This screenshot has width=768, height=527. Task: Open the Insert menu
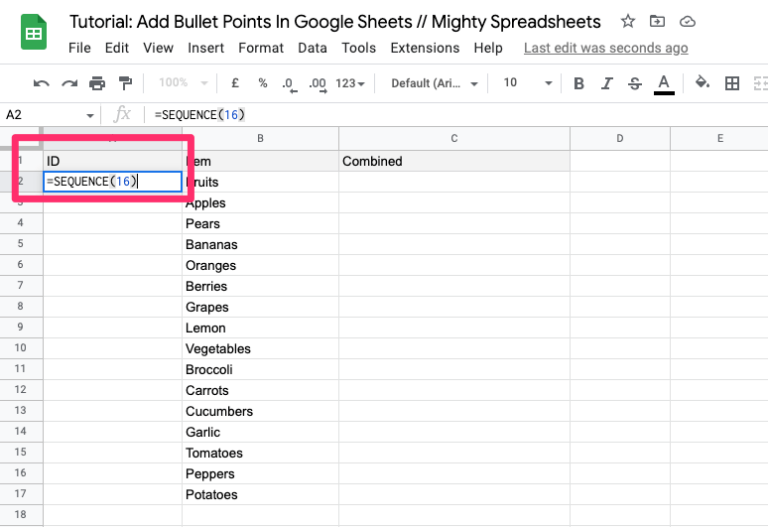[206, 48]
